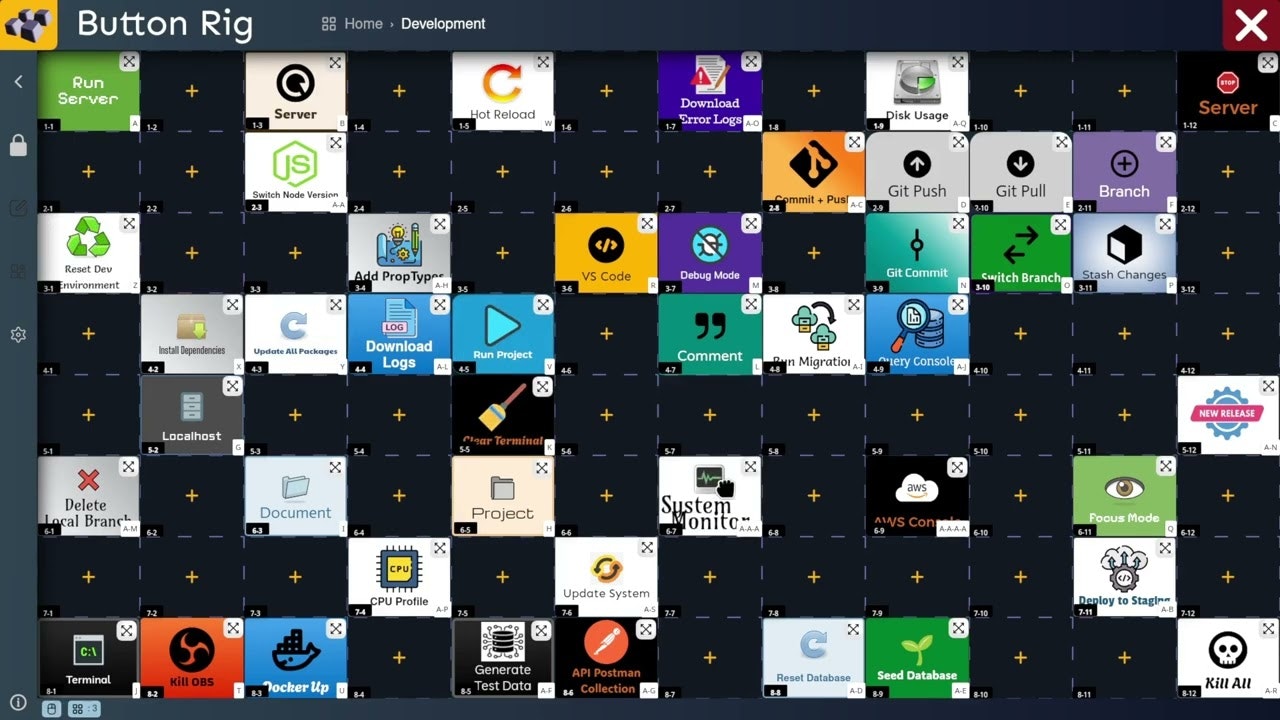
Task: Click the expand arrows on the Localhost tile
Action: pos(232,386)
